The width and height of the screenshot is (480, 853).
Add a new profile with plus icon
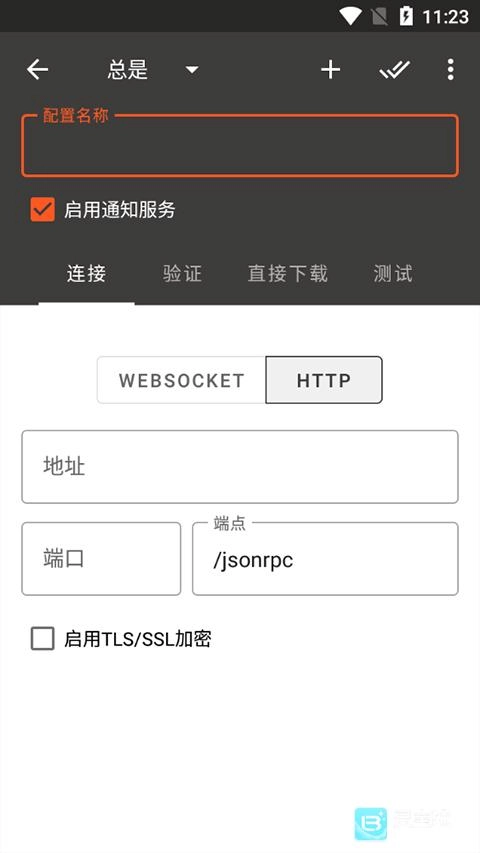[x=330, y=70]
